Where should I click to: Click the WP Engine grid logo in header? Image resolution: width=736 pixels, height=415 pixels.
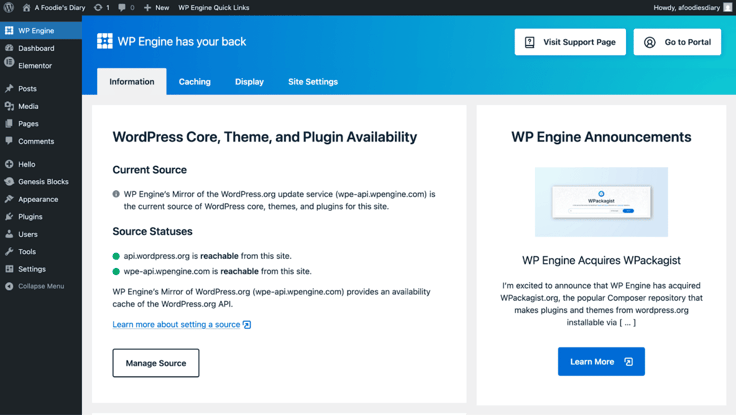point(105,41)
